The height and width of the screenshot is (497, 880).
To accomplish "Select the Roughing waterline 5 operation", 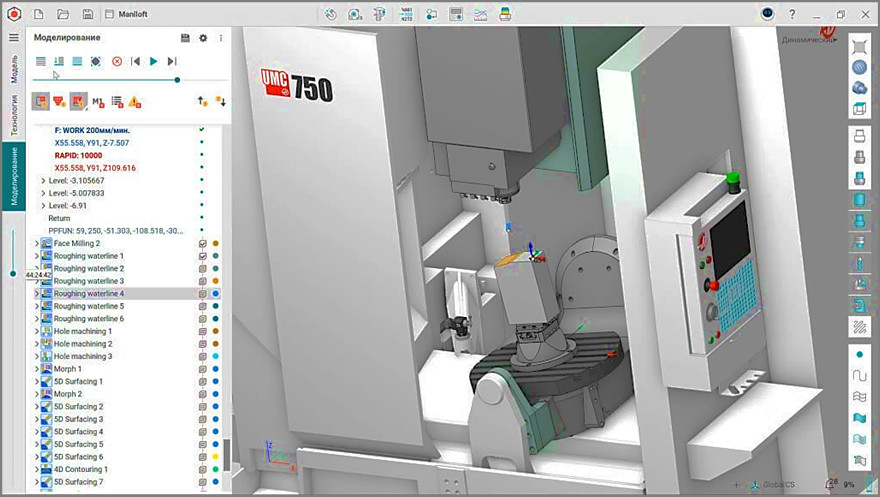I will point(89,306).
